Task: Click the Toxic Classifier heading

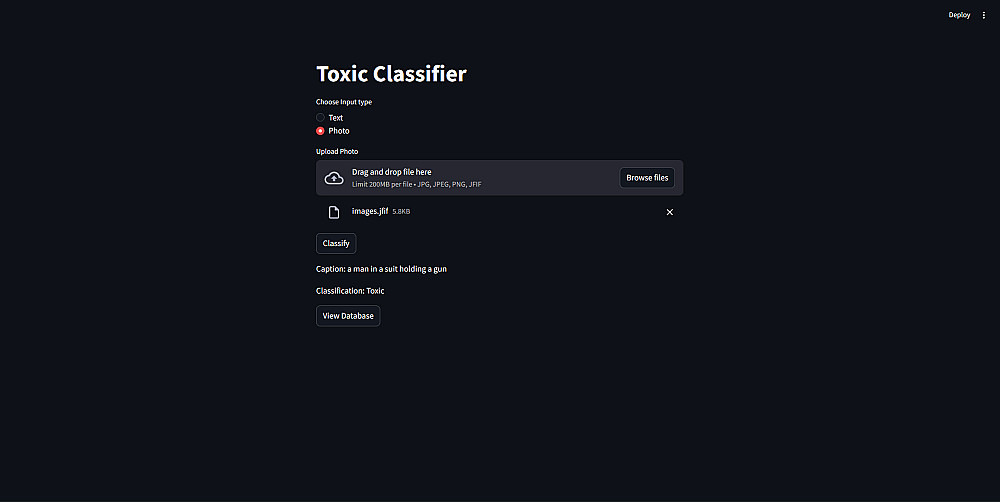Action: click(391, 74)
